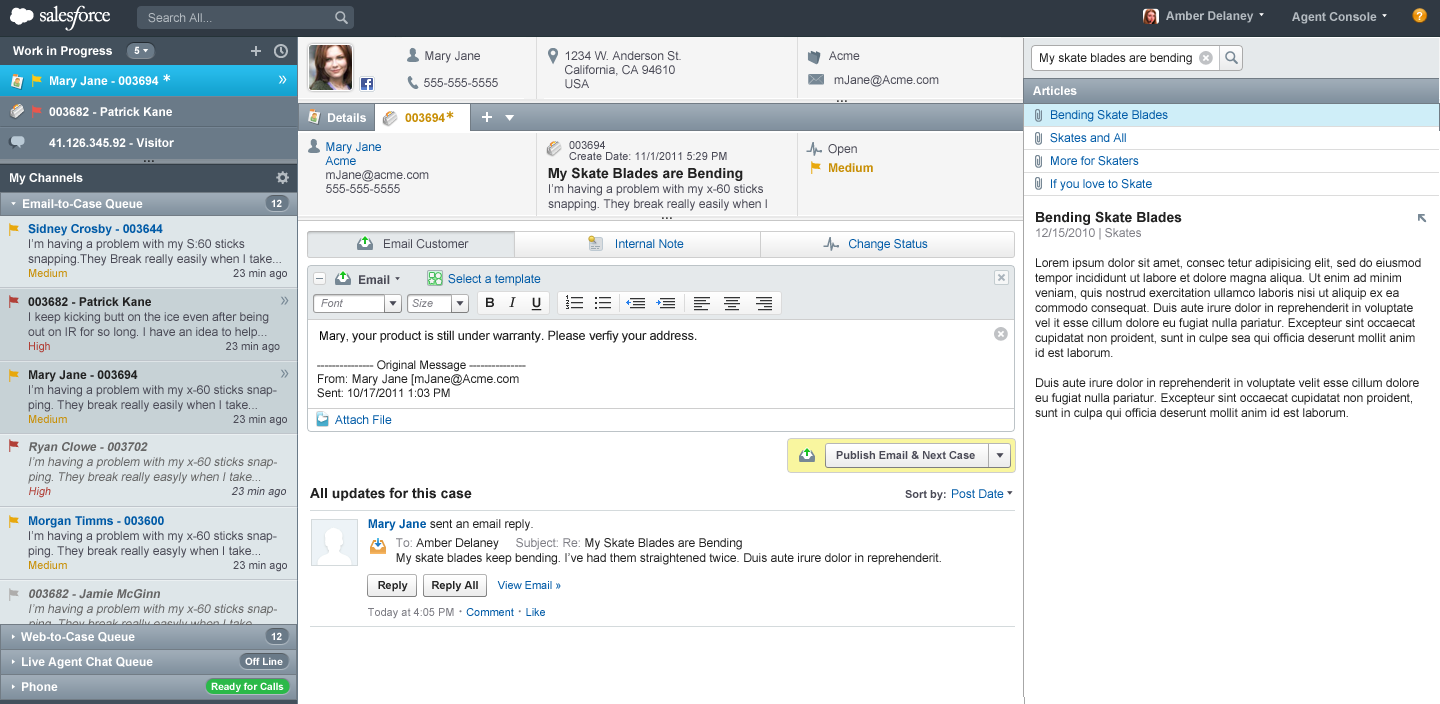The height and width of the screenshot is (704, 1440).
Task: Apply italic formatting
Action: tap(513, 303)
